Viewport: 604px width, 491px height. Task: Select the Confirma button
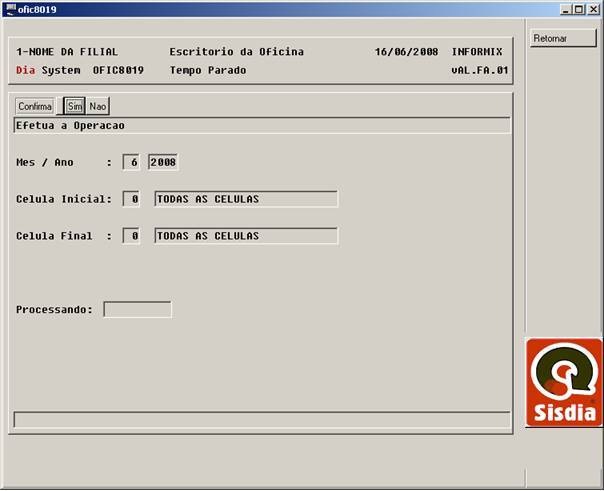(35, 106)
